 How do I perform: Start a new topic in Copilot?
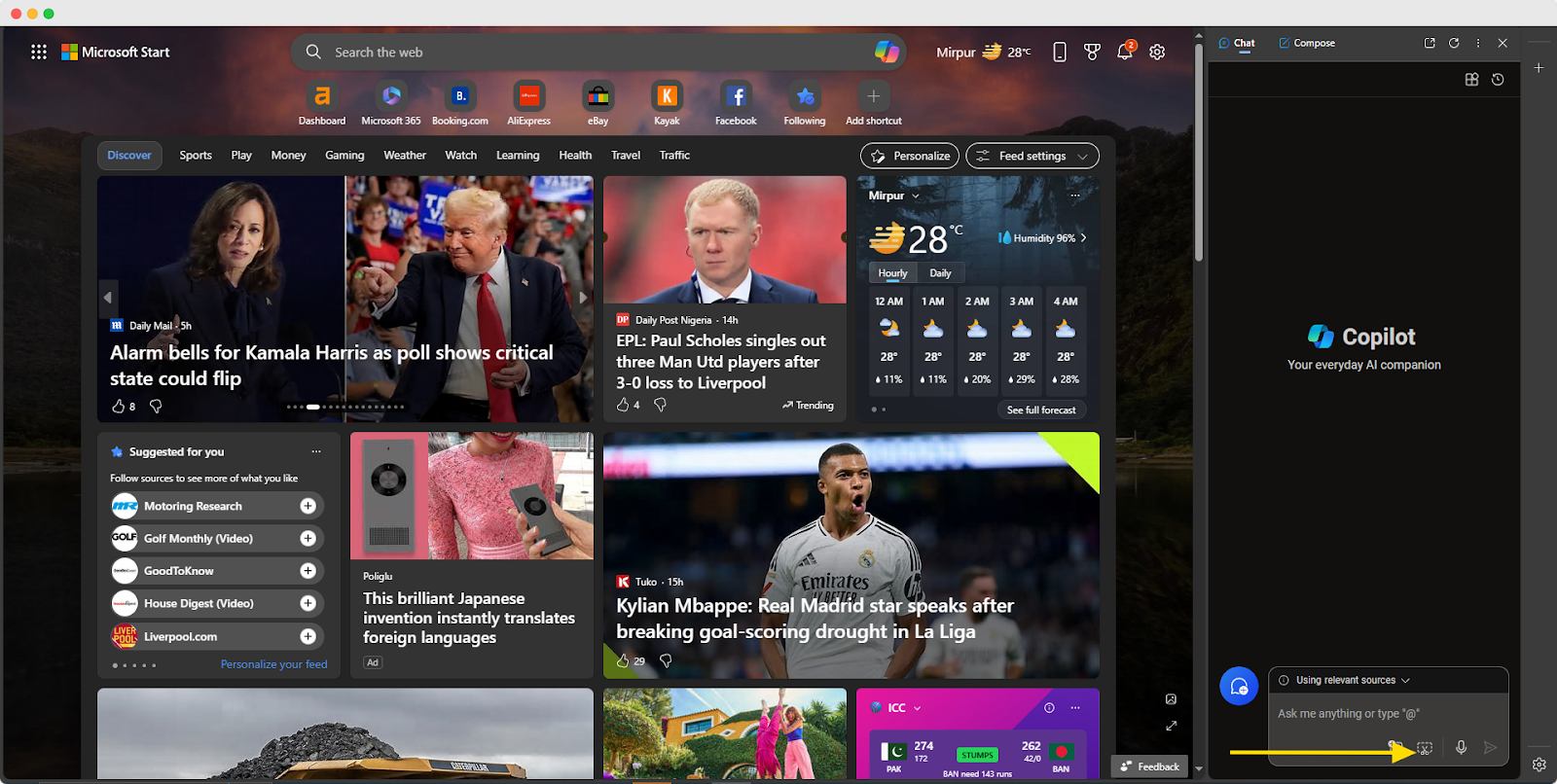(x=1239, y=686)
